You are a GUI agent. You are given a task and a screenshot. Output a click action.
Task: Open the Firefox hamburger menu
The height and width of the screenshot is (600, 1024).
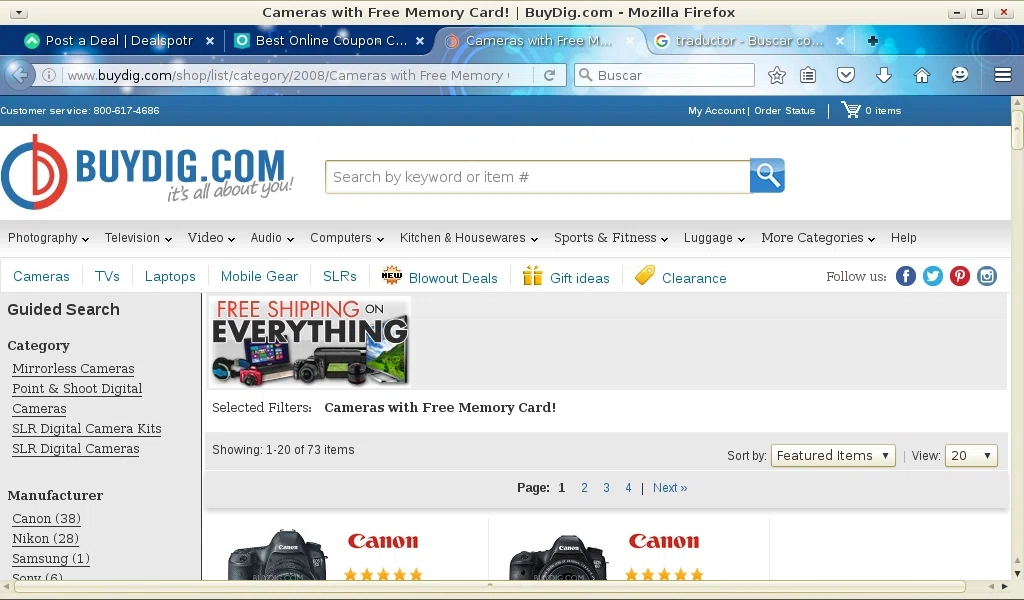[1003, 75]
